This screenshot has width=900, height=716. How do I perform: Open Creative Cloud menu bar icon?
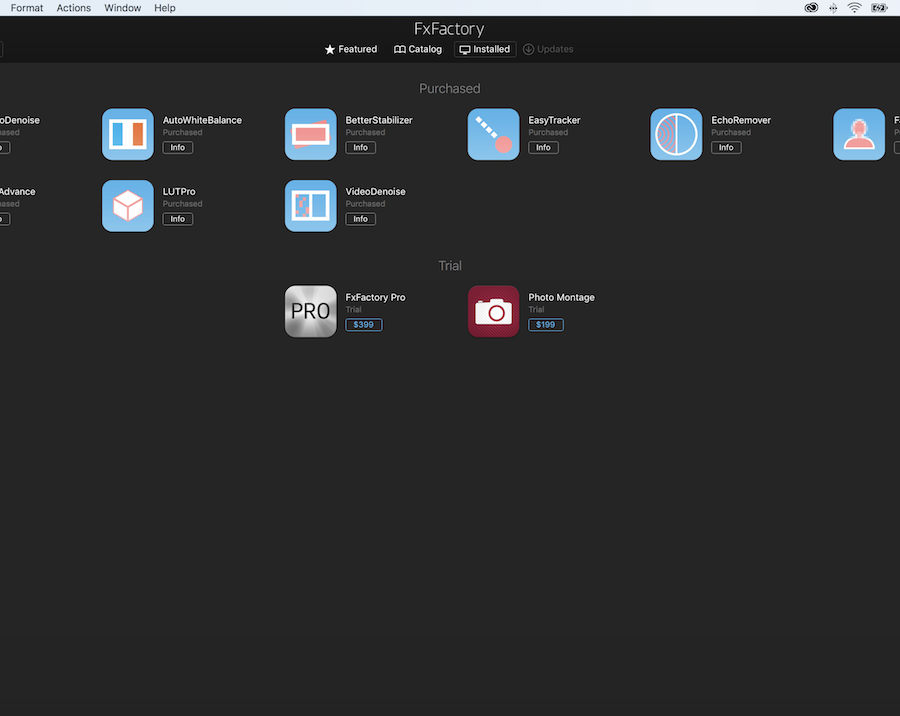(x=811, y=8)
